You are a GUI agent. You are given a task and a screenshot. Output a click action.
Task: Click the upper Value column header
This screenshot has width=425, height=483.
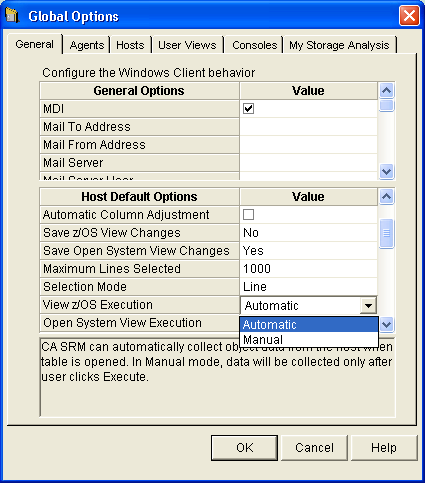click(308, 91)
